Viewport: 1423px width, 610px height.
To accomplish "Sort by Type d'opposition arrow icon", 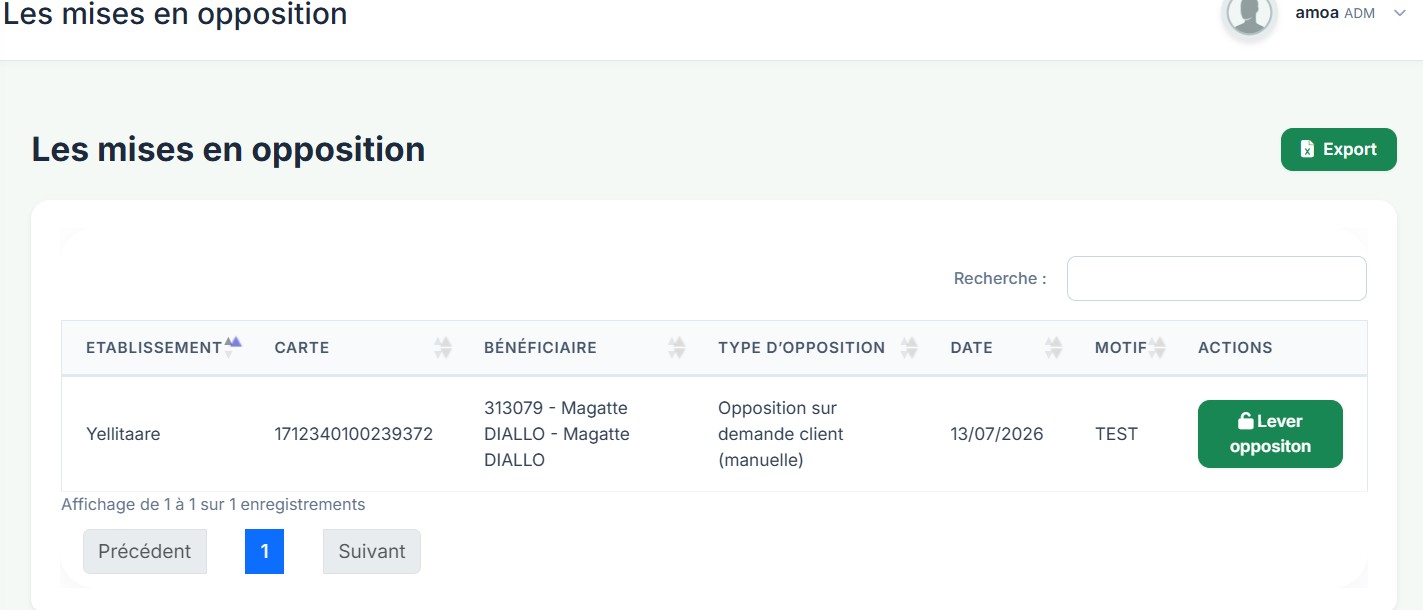I will pyautogui.click(x=909, y=348).
